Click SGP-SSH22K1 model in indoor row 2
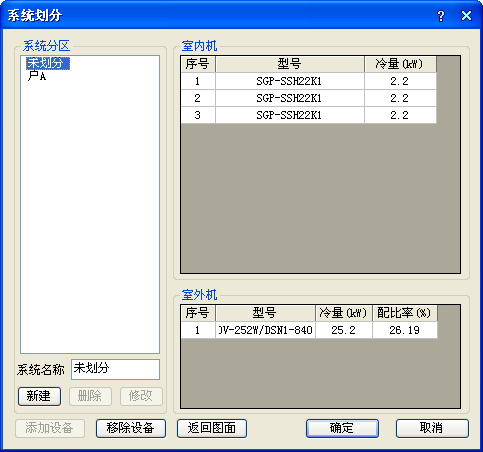Screen dimensions: 483x452 290,98
